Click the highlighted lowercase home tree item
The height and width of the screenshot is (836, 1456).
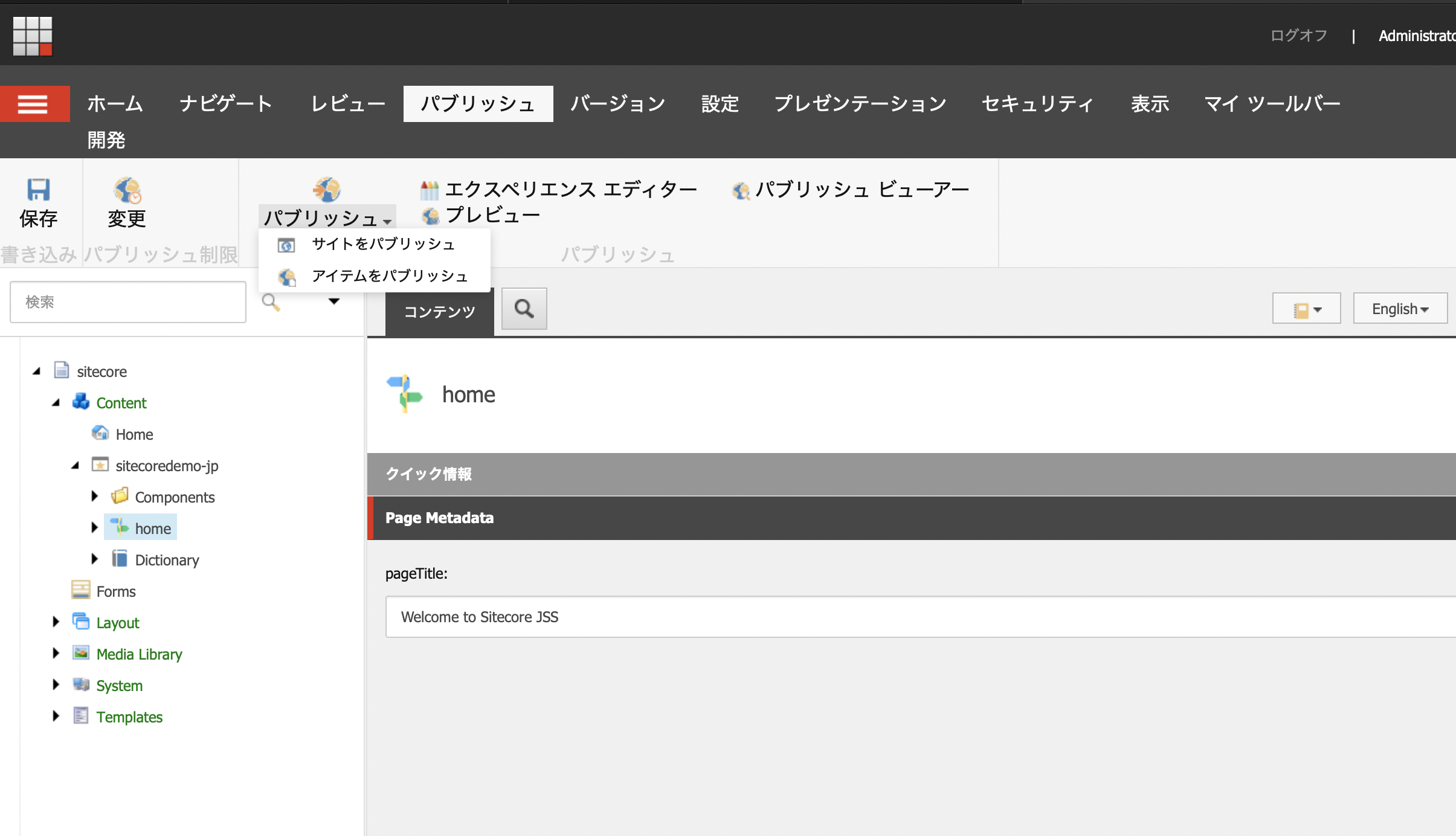tap(141, 527)
